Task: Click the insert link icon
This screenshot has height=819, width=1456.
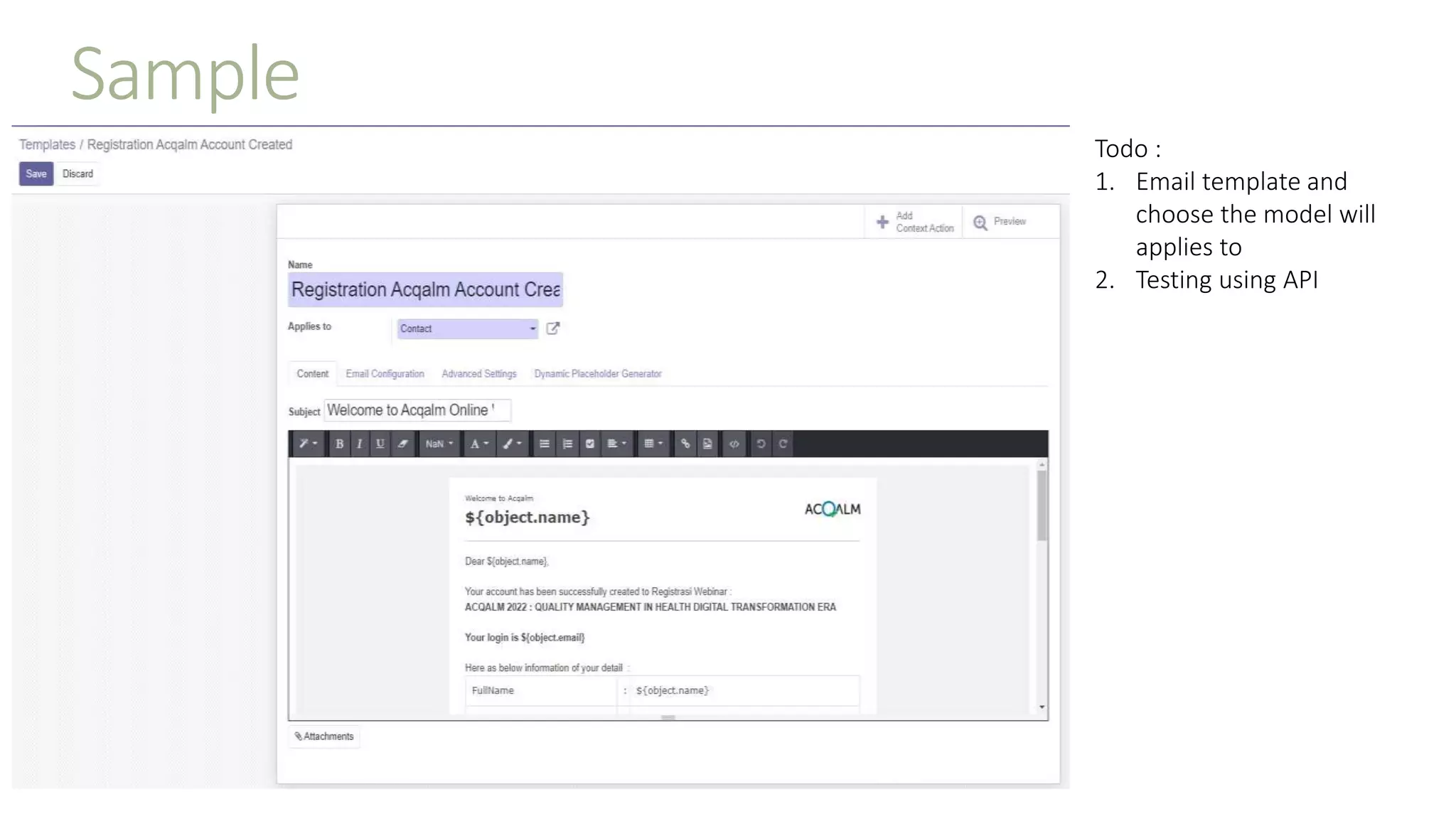Action: (x=685, y=444)
